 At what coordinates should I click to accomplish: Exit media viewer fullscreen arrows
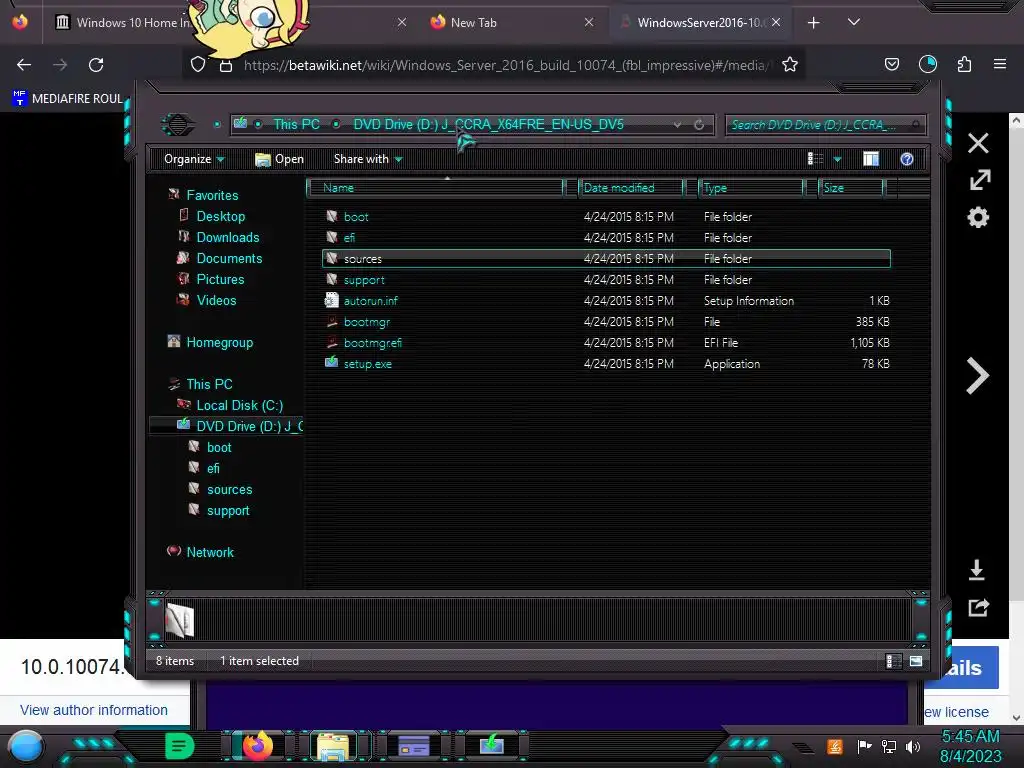point(980,180)
